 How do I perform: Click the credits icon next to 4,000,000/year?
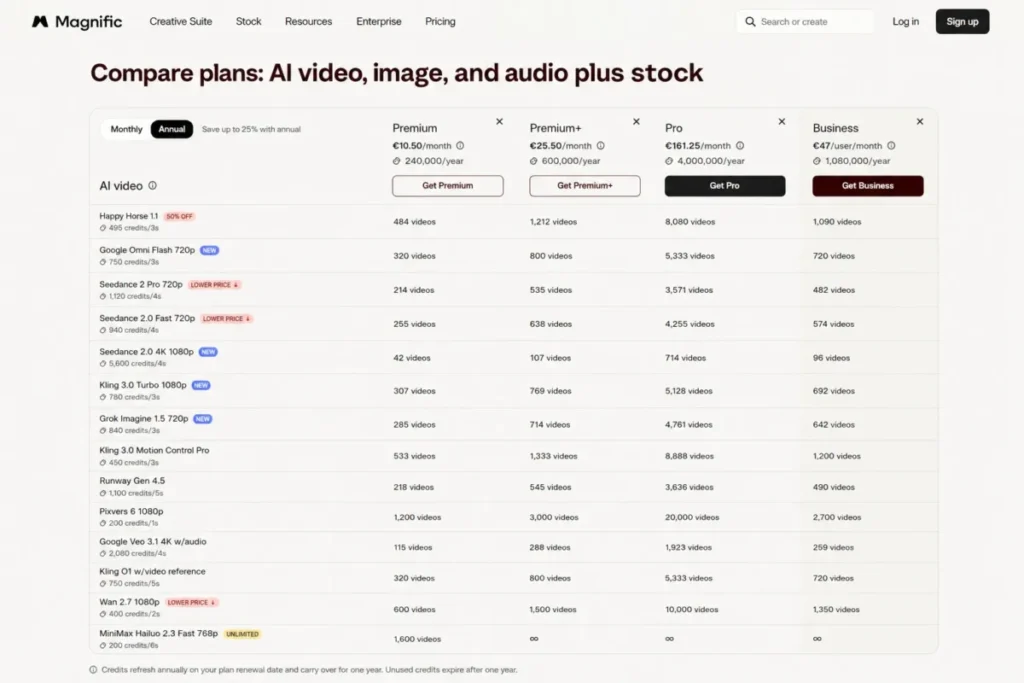(x=669, y=161)
